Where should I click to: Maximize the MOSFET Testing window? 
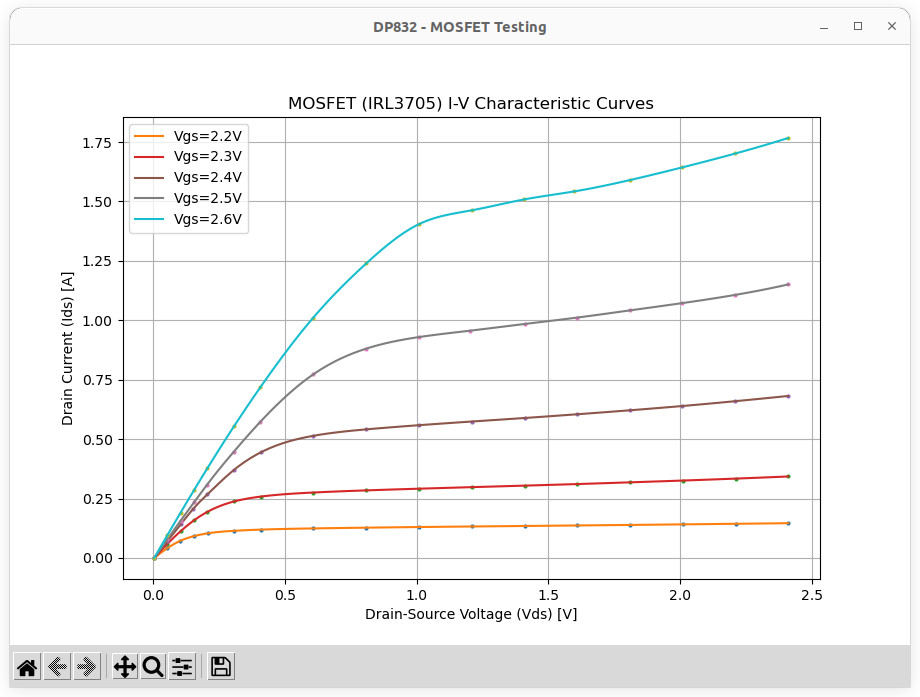click(x=858, y=27)
